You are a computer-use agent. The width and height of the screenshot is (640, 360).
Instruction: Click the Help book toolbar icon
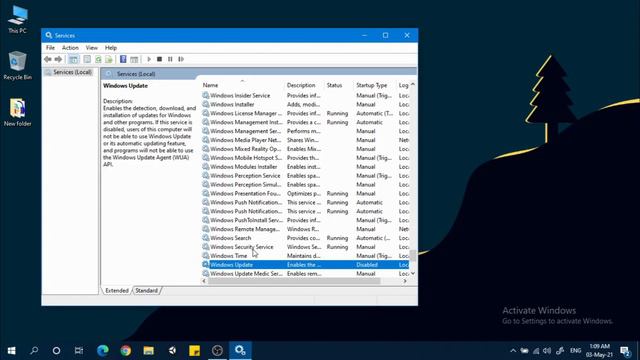[x=123, y=59]
